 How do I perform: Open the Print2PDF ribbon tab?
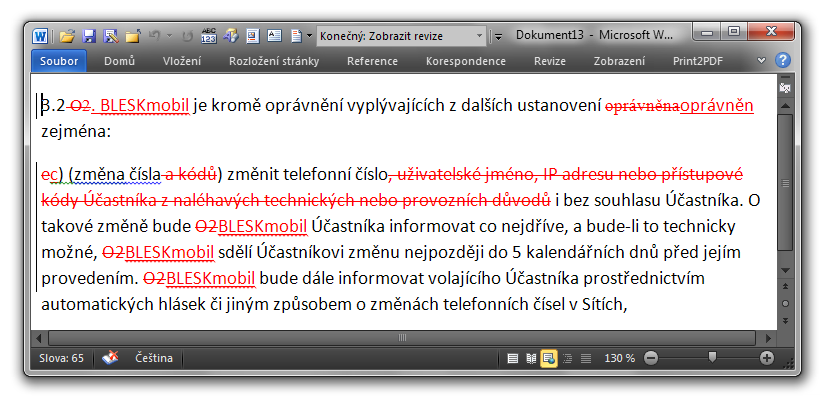(698, 61)
